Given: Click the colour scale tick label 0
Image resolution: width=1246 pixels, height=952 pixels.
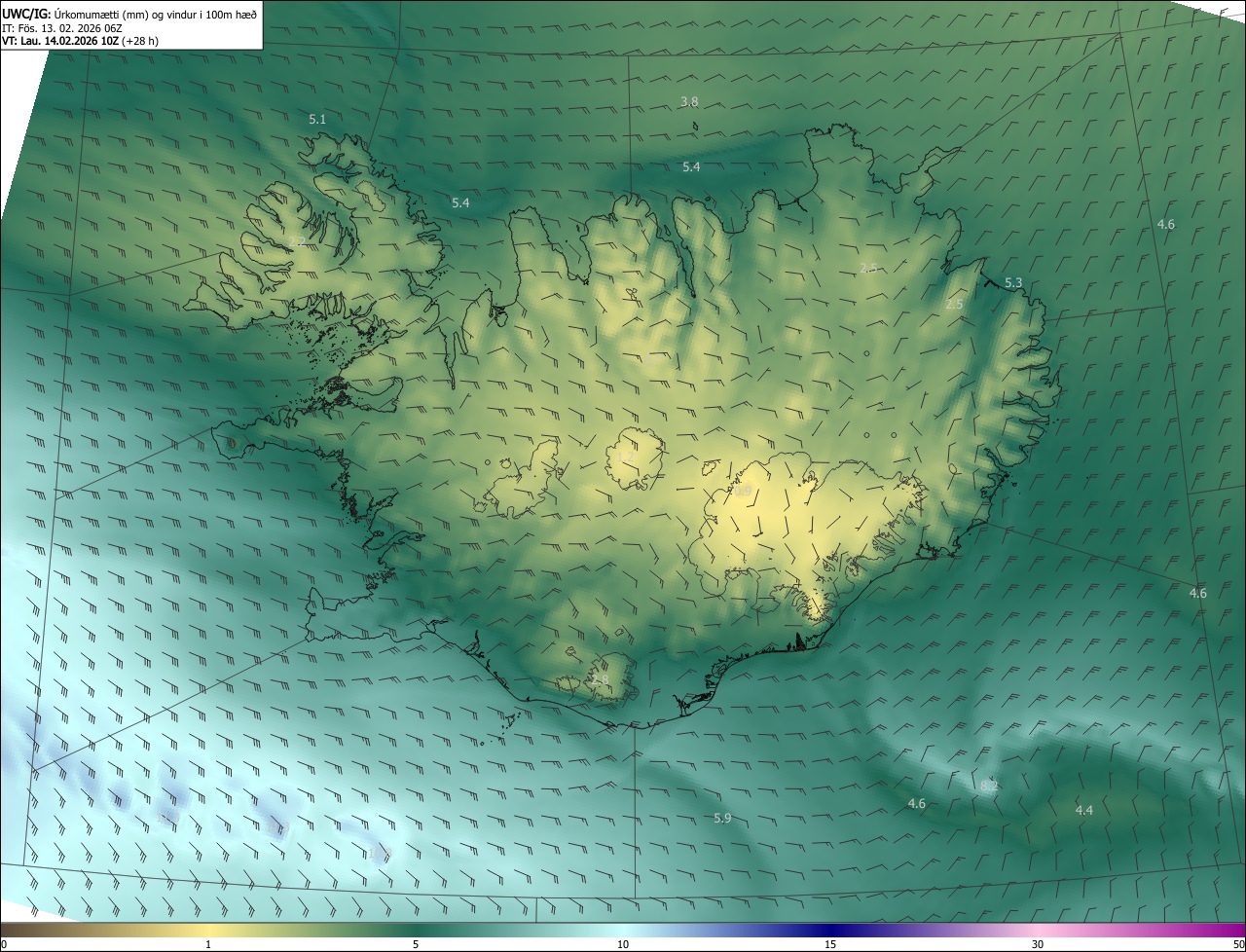Looking at the screenshot, I should pyautogui.click(x=4, y=944).
